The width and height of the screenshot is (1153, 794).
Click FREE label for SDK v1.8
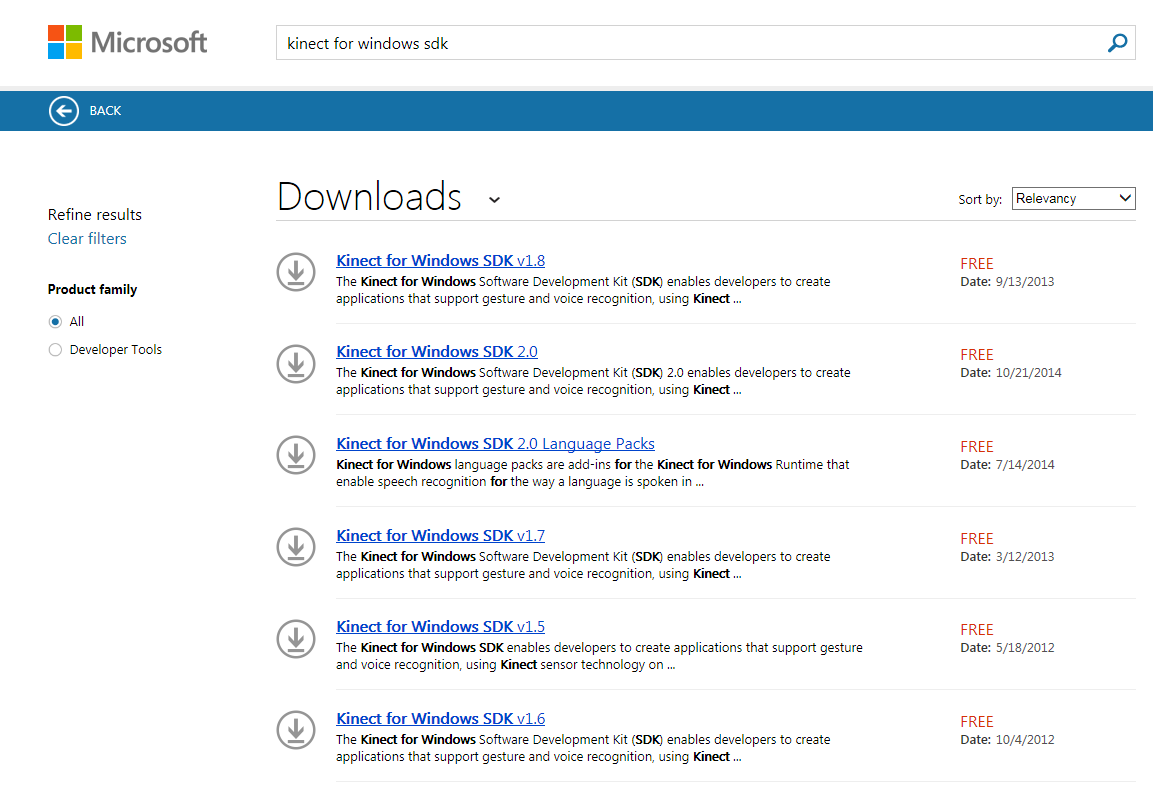click(x=977, y=264)
